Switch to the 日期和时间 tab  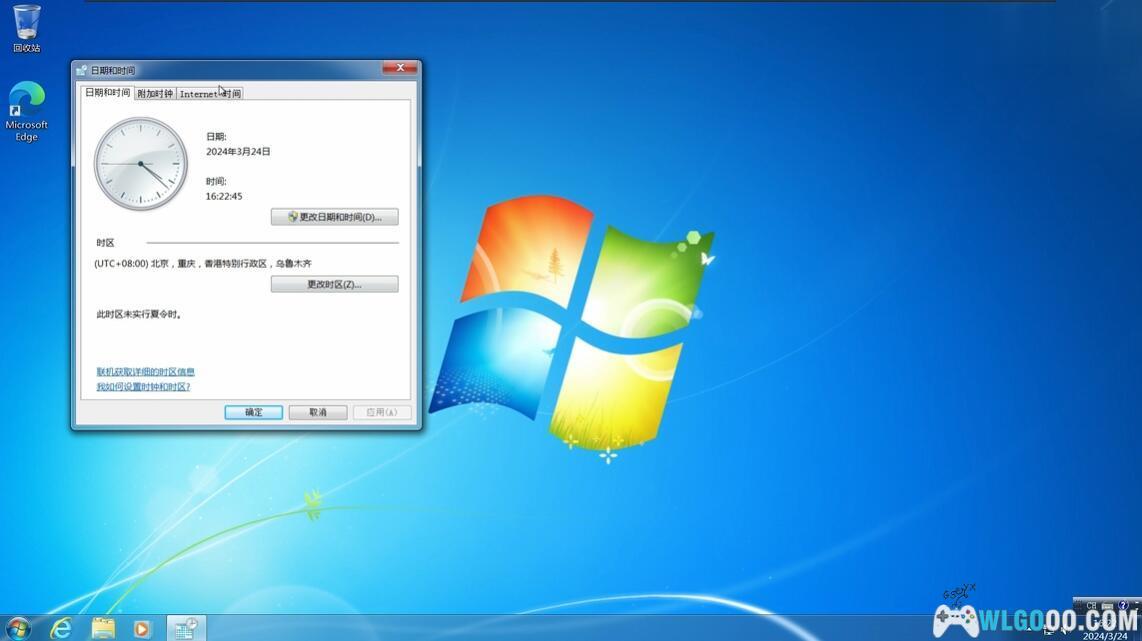click(107, 93)
